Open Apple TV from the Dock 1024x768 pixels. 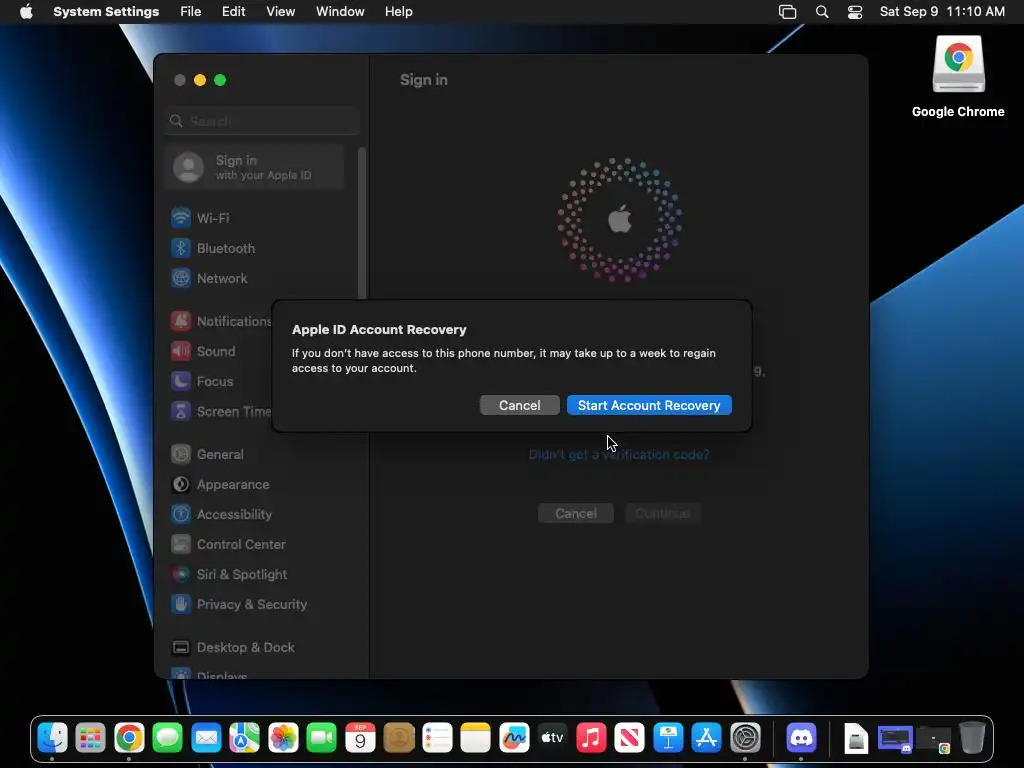[552, 738]
